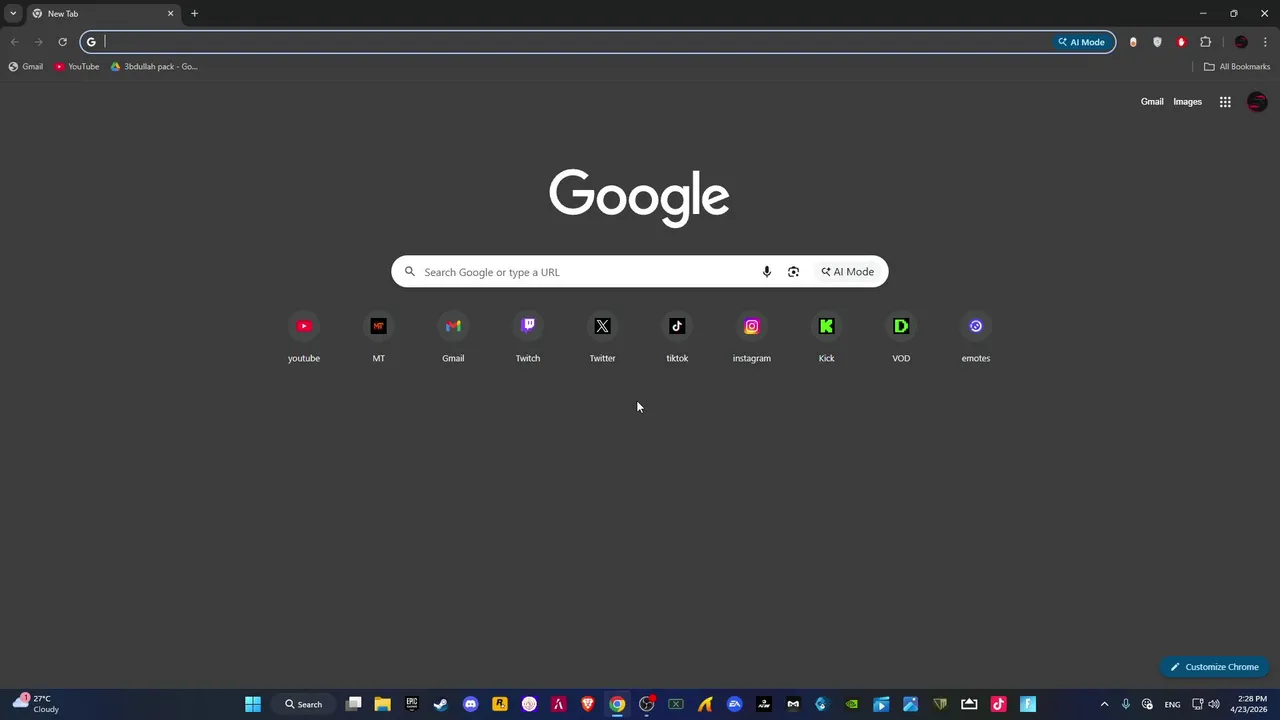Open the tiktok shortcut tile

tap(677, 338)
